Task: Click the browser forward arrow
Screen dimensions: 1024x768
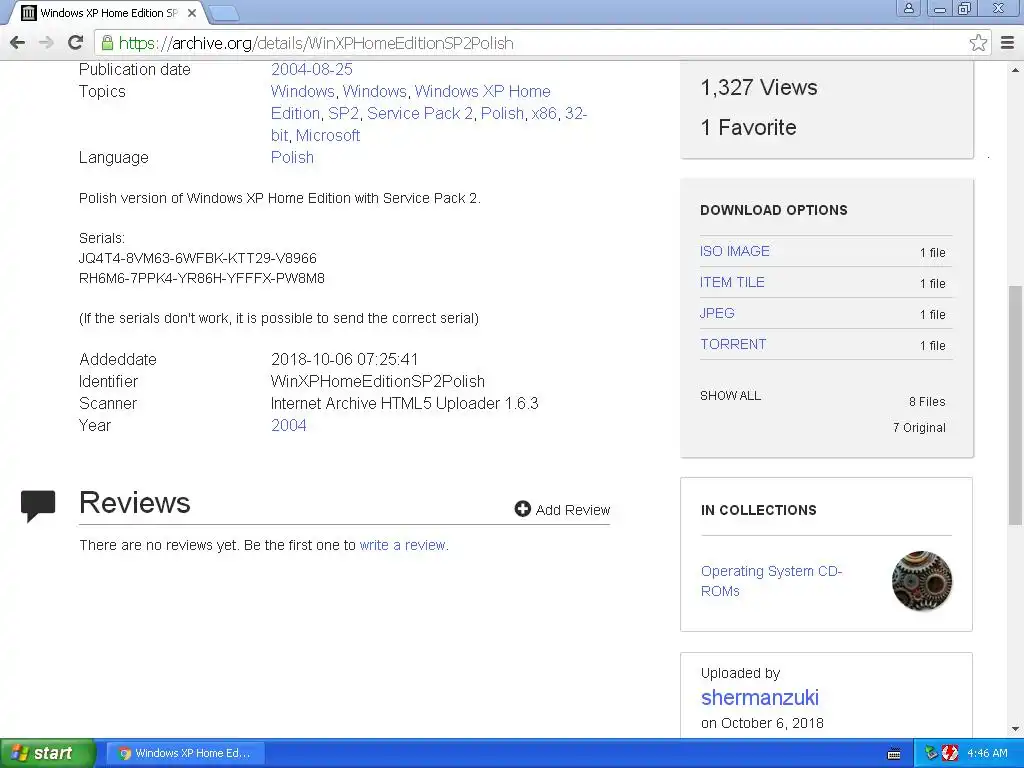Action: pos(46,43)
